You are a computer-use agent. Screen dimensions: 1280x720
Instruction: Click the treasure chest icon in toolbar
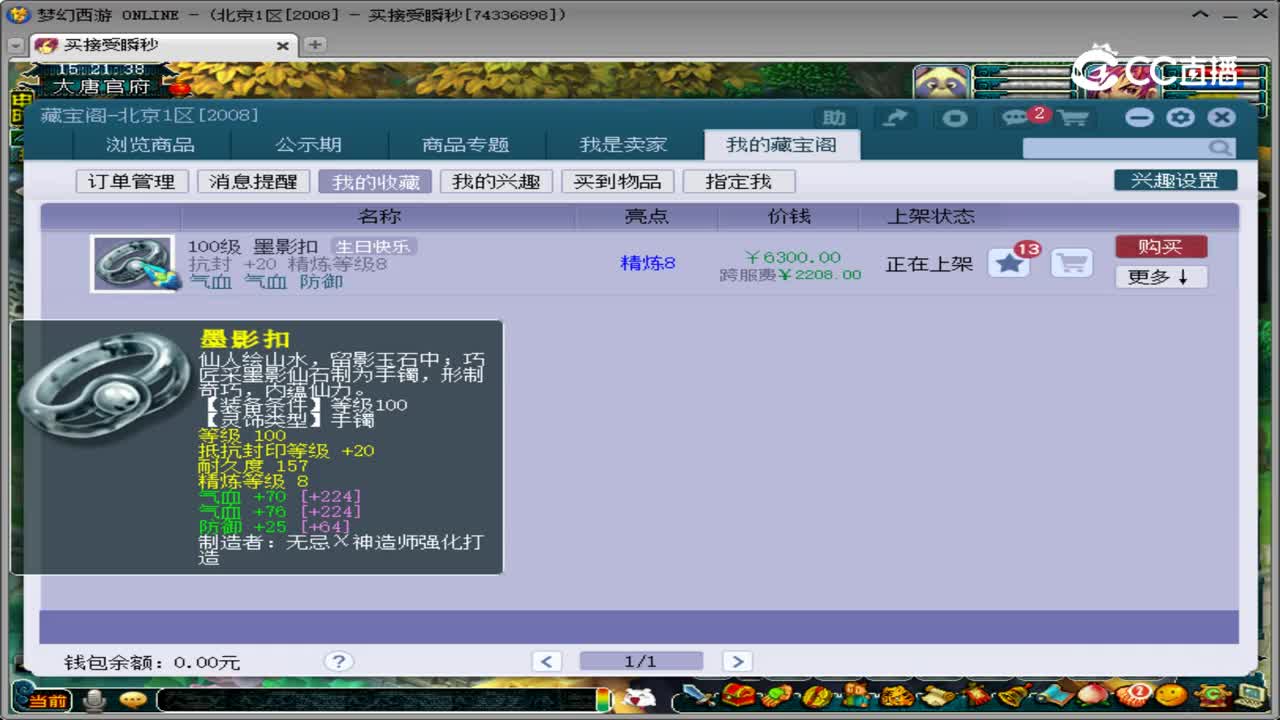point(739,695)
